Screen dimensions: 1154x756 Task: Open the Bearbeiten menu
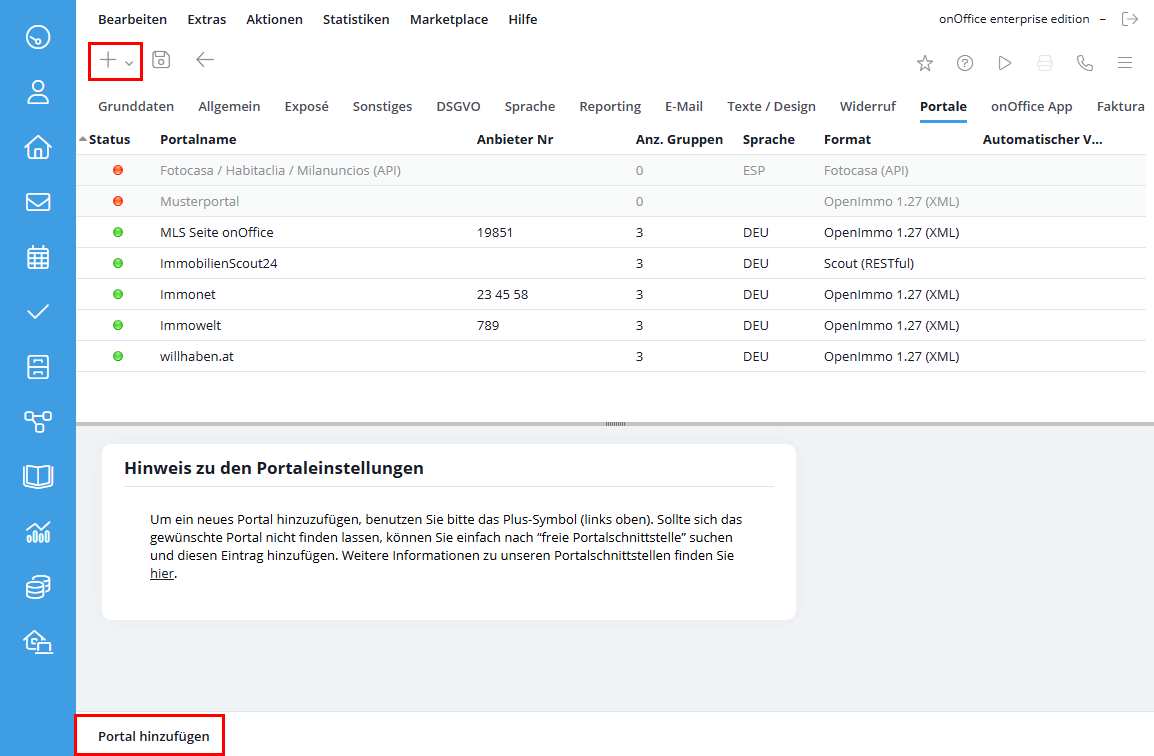tap(132, 20)
